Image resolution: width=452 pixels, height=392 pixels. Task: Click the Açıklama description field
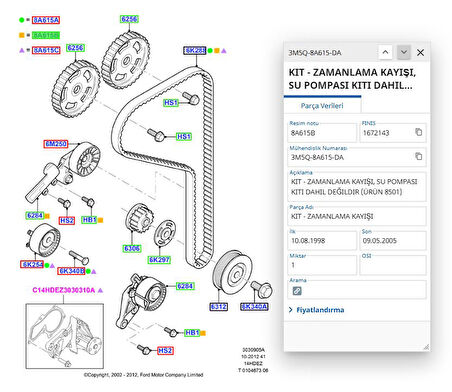point(357,187)
